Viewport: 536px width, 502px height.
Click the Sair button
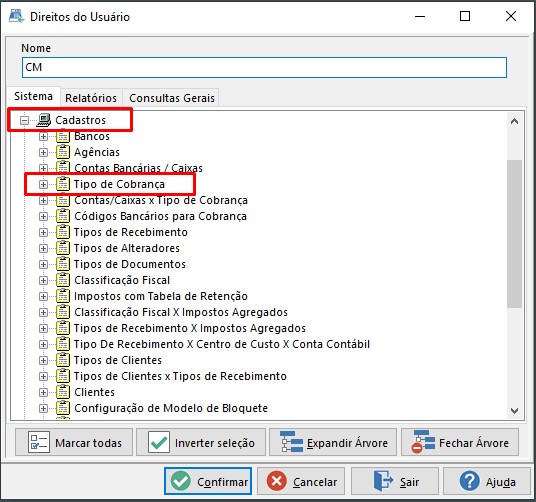point(395,481)
